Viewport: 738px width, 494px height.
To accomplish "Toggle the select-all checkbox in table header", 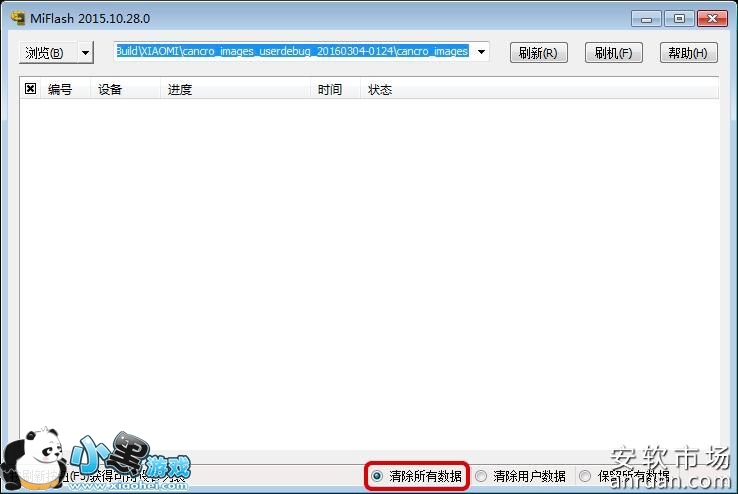I will pyautogui.click(x=31, y=88).
